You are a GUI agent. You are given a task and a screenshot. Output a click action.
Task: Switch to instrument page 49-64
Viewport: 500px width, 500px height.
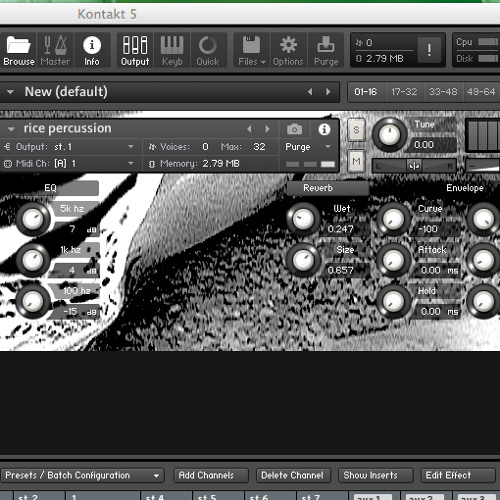click(x=481, y=92)
